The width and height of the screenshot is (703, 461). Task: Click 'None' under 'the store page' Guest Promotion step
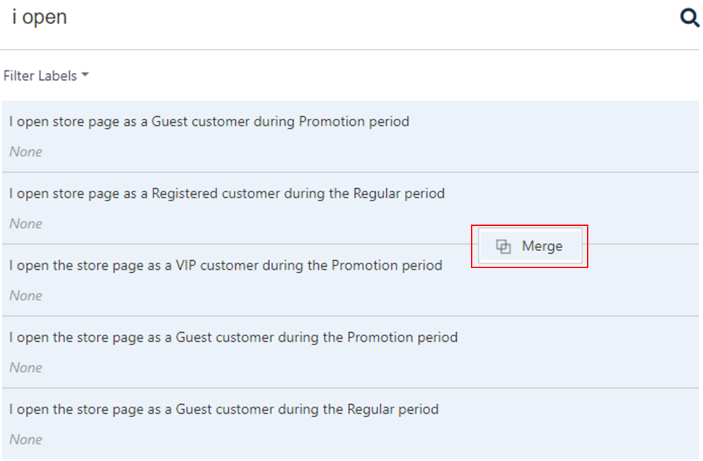click(26, 367)
